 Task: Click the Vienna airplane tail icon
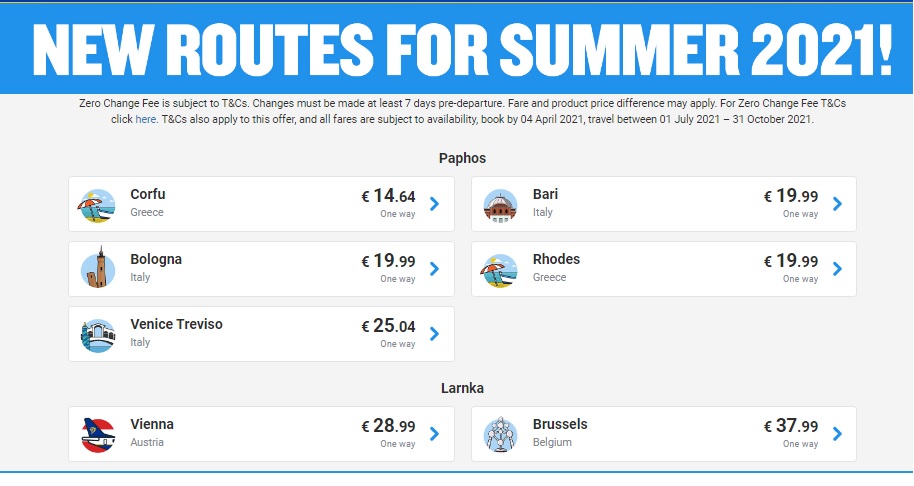pyautogui.click(x=98, y=435)
